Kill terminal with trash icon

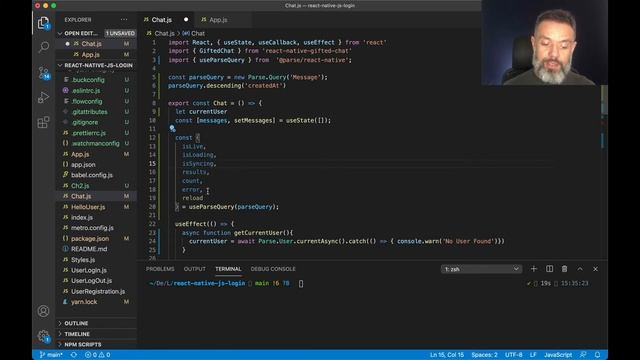tap(564, 269)
